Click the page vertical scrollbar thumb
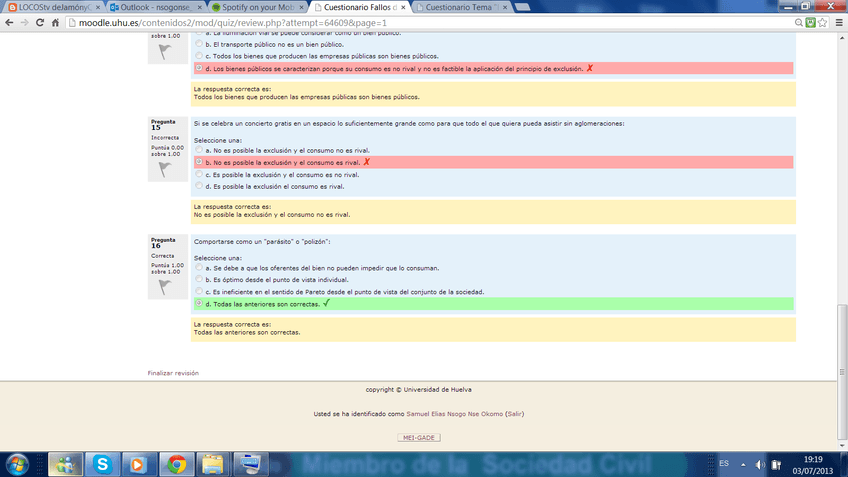848x477 pixels. (x=842, y=373)
